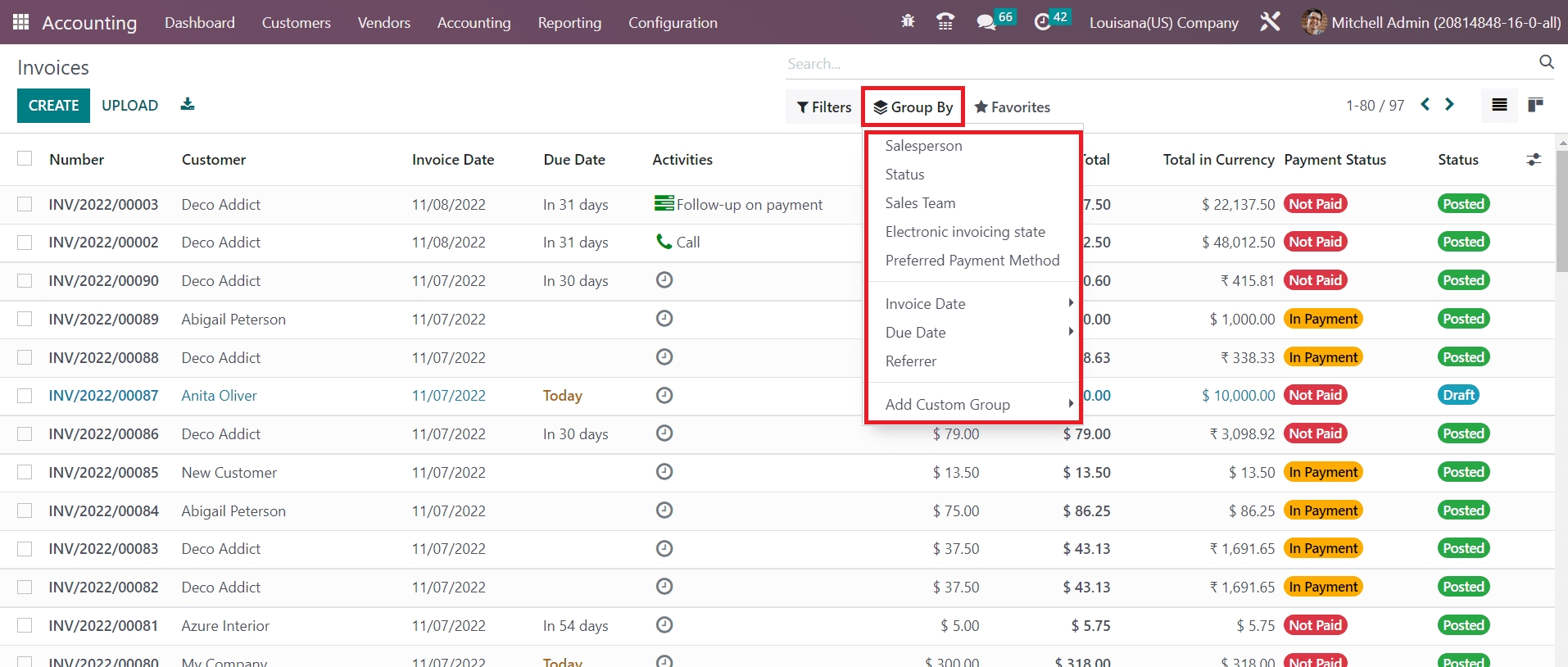Open the conversations chat icon

(x=986, y=22)
